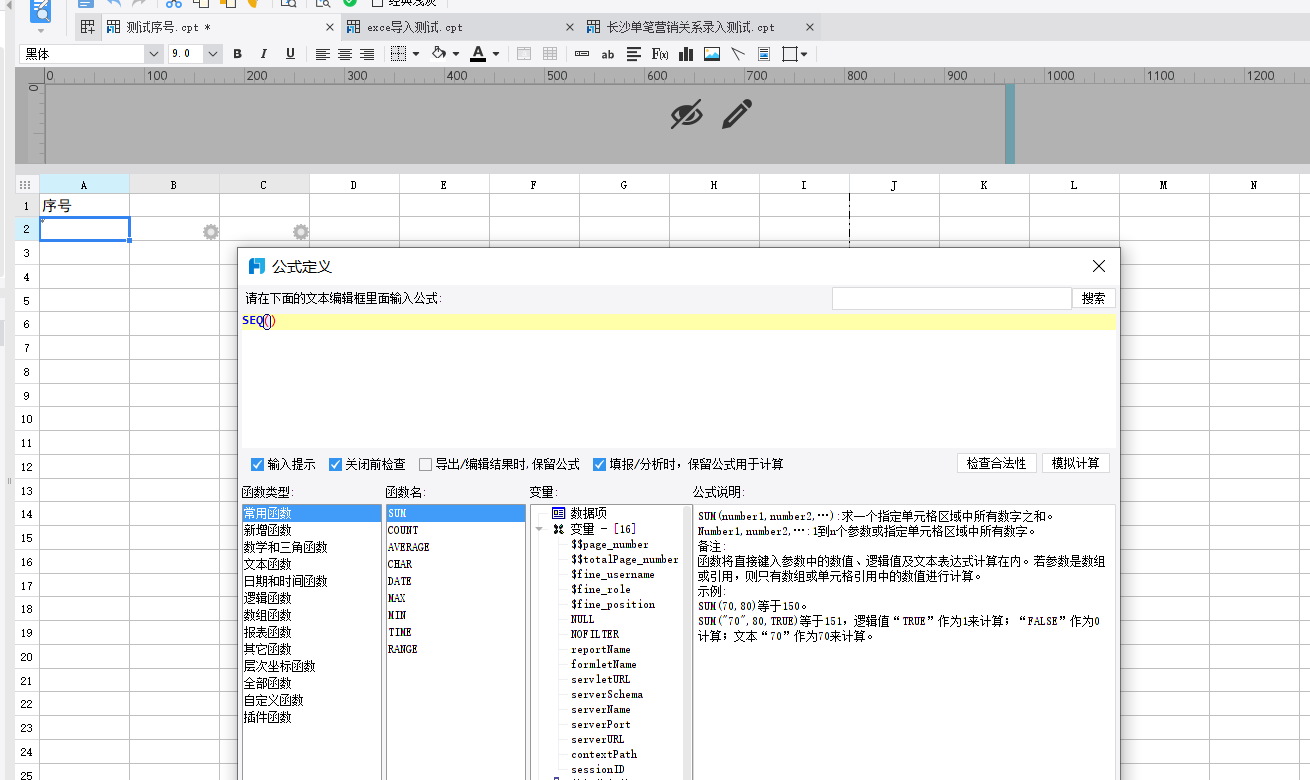Toggle underline formatting in the toolbar
This screenshot has height=780, width=1310.
pos(290,54)
